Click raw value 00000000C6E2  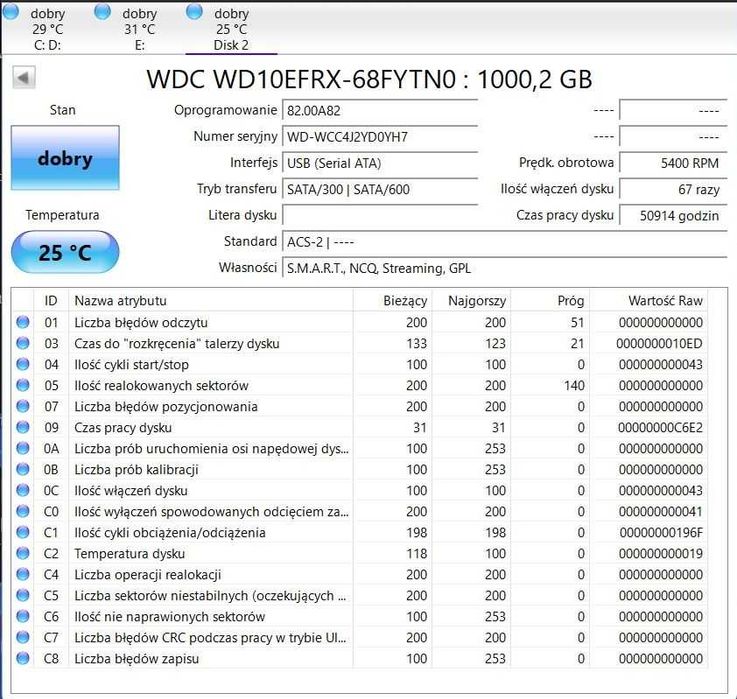[x=660, y=428]
